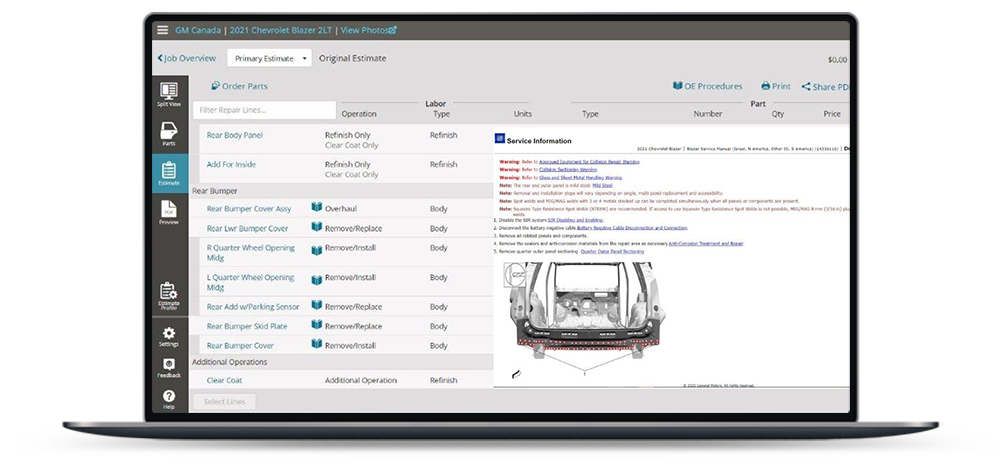Open the hamburger menu
Image resolution: width=1000 pixels, height=467 pixels.
(163, 30)
